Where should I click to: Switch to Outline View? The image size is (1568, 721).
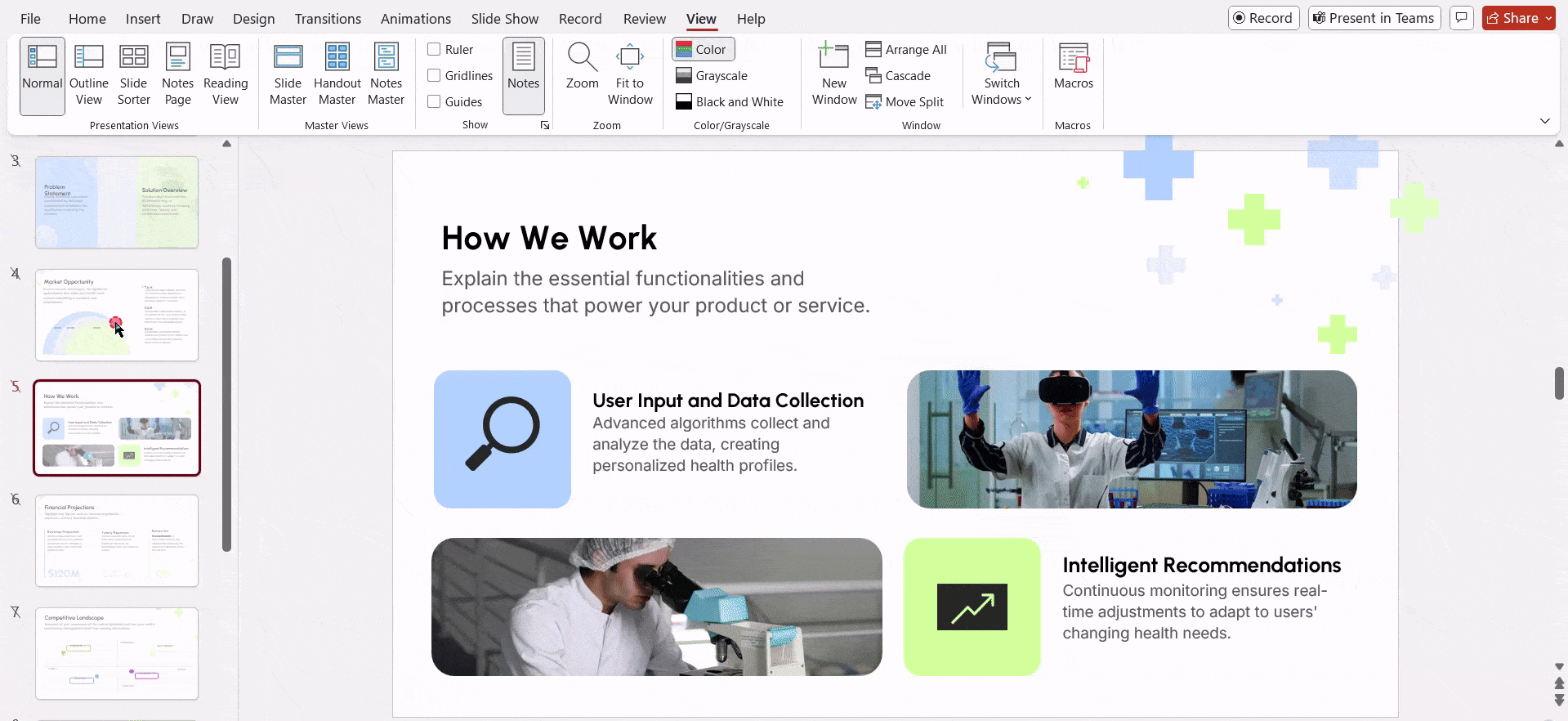[x=88, y=75]
